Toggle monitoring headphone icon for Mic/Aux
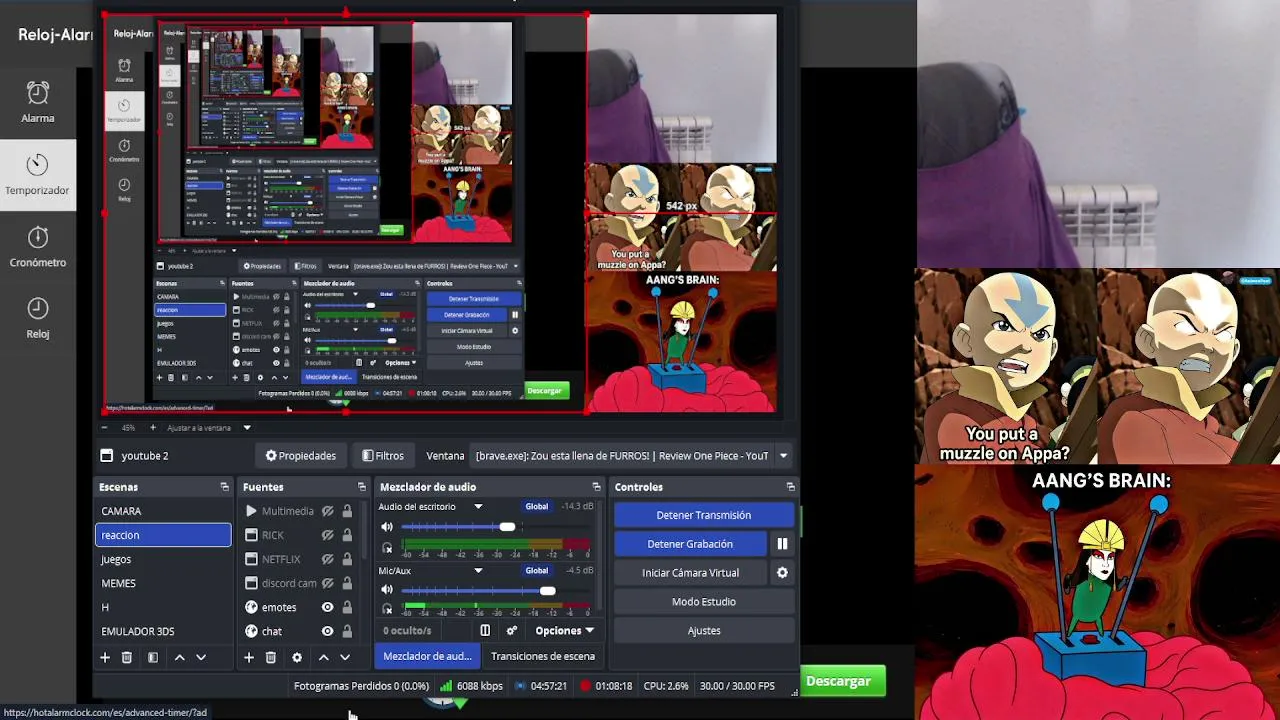 tap(387, 609)
